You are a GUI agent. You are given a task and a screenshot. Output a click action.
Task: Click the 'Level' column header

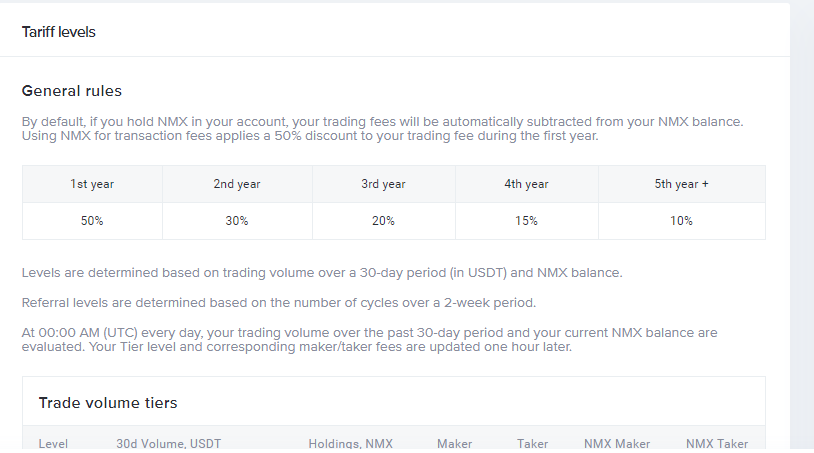(x=53, y=444)
